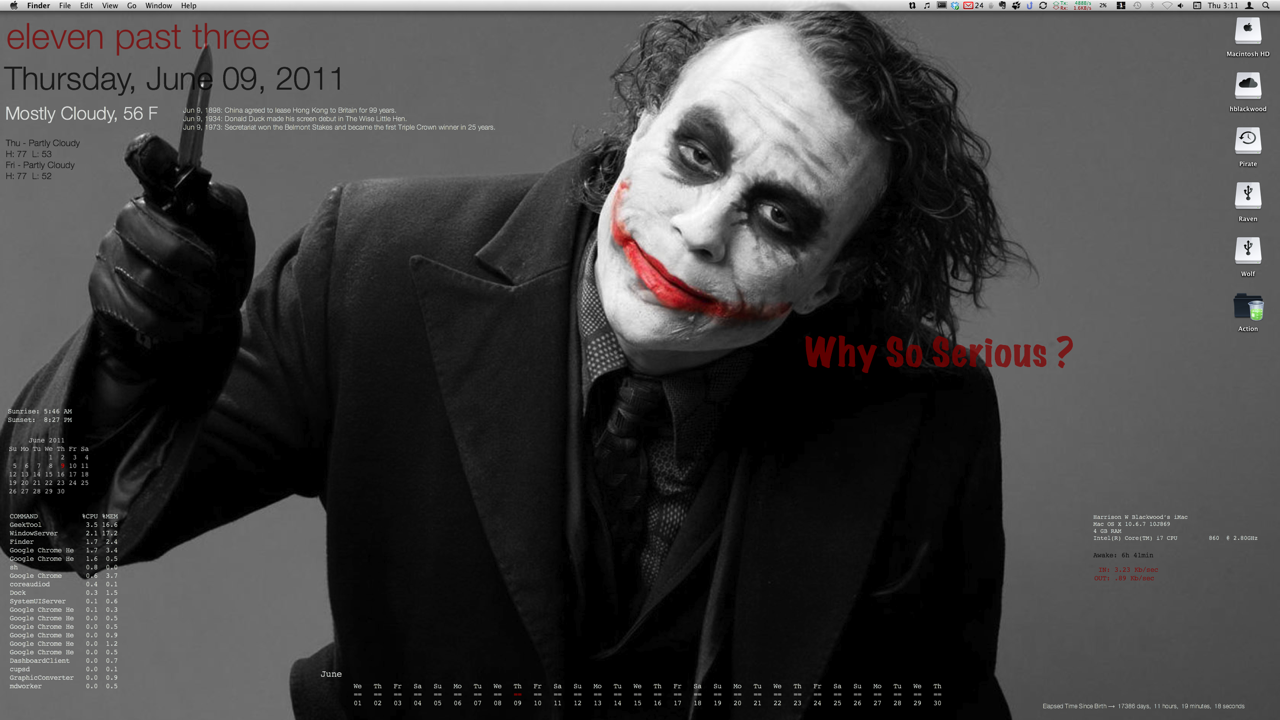
Task: Click the music note menu bar icon
Action: coord(927,6)
